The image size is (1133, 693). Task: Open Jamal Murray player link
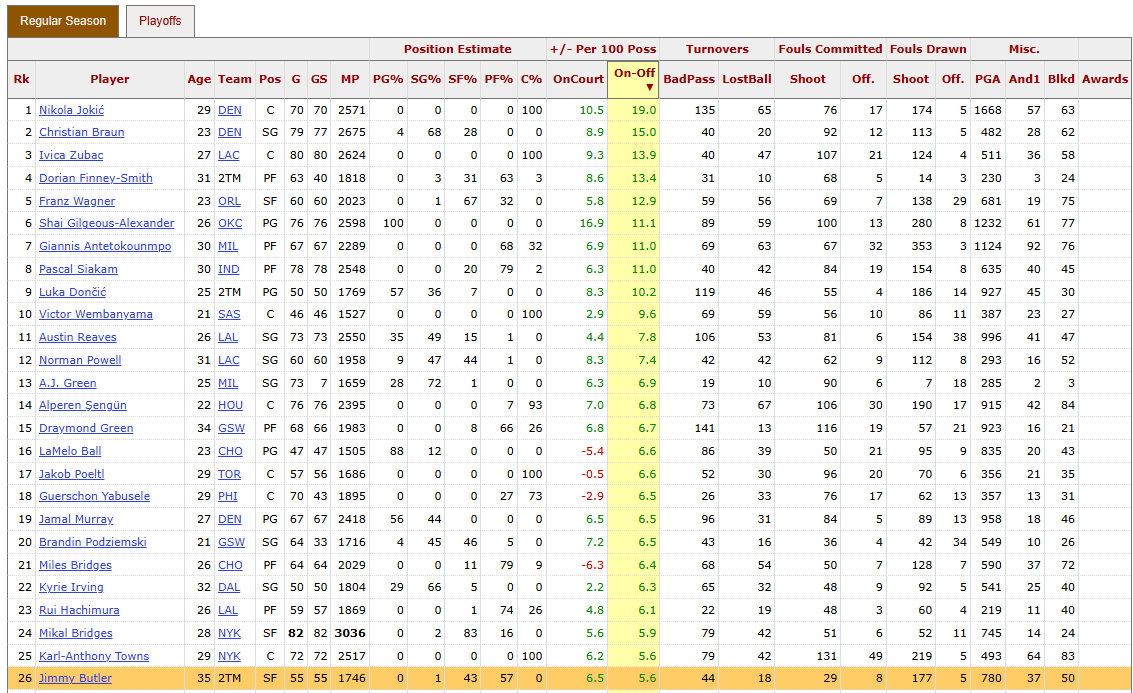[x=76, y=520]
